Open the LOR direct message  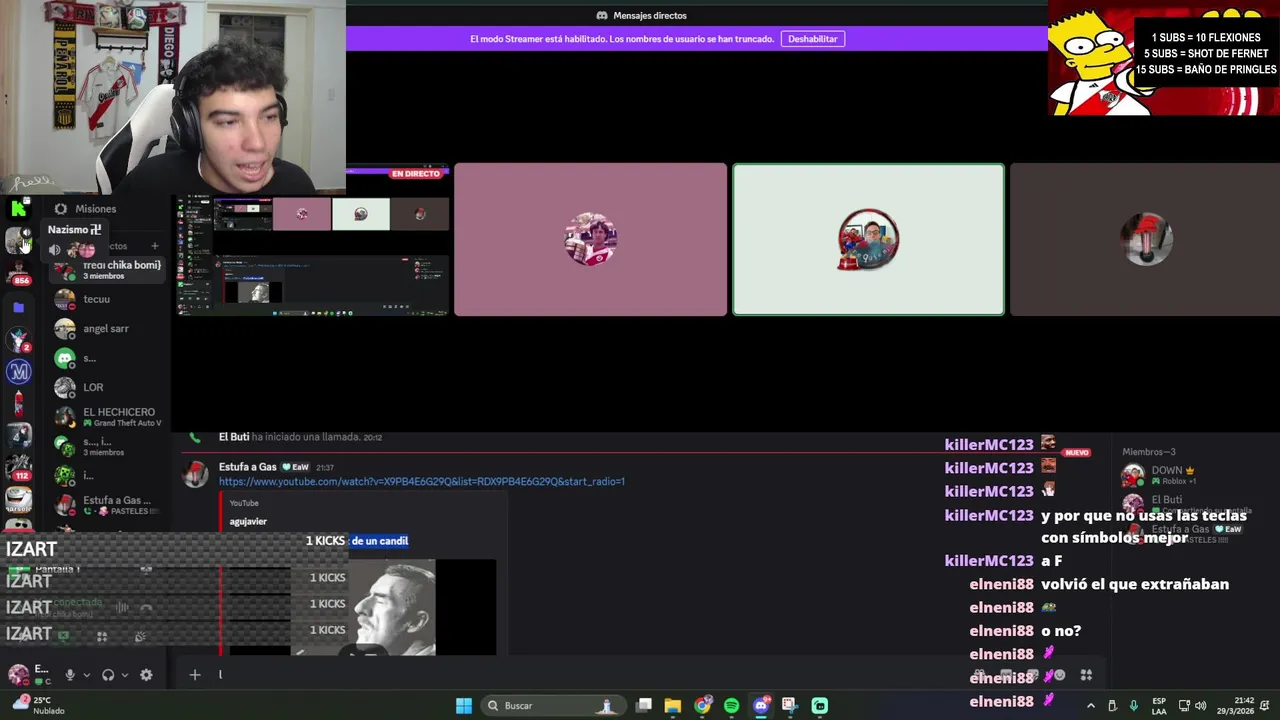108,387
